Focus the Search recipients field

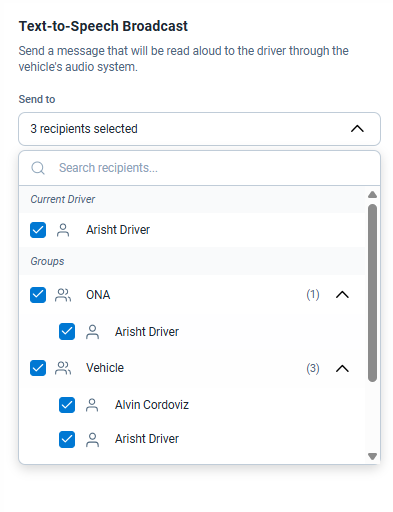[199, 168]
